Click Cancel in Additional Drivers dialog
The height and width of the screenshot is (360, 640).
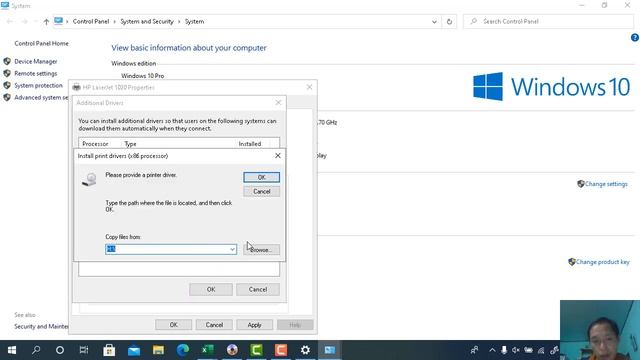[x=258, y=289]
